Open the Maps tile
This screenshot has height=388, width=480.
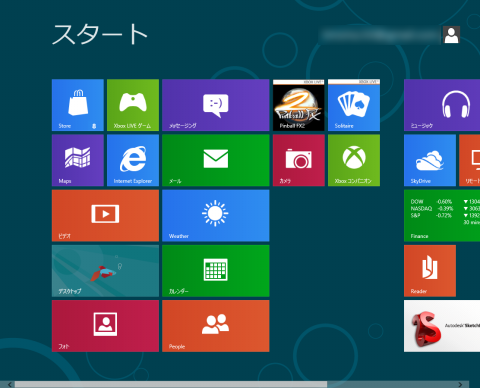coord(78,160)
